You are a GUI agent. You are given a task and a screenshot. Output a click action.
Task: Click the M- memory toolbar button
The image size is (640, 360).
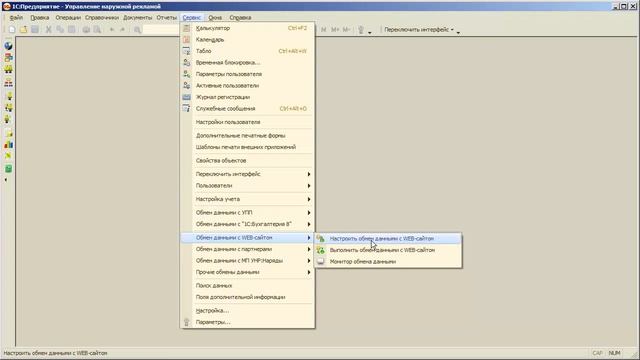coord(346,29)
